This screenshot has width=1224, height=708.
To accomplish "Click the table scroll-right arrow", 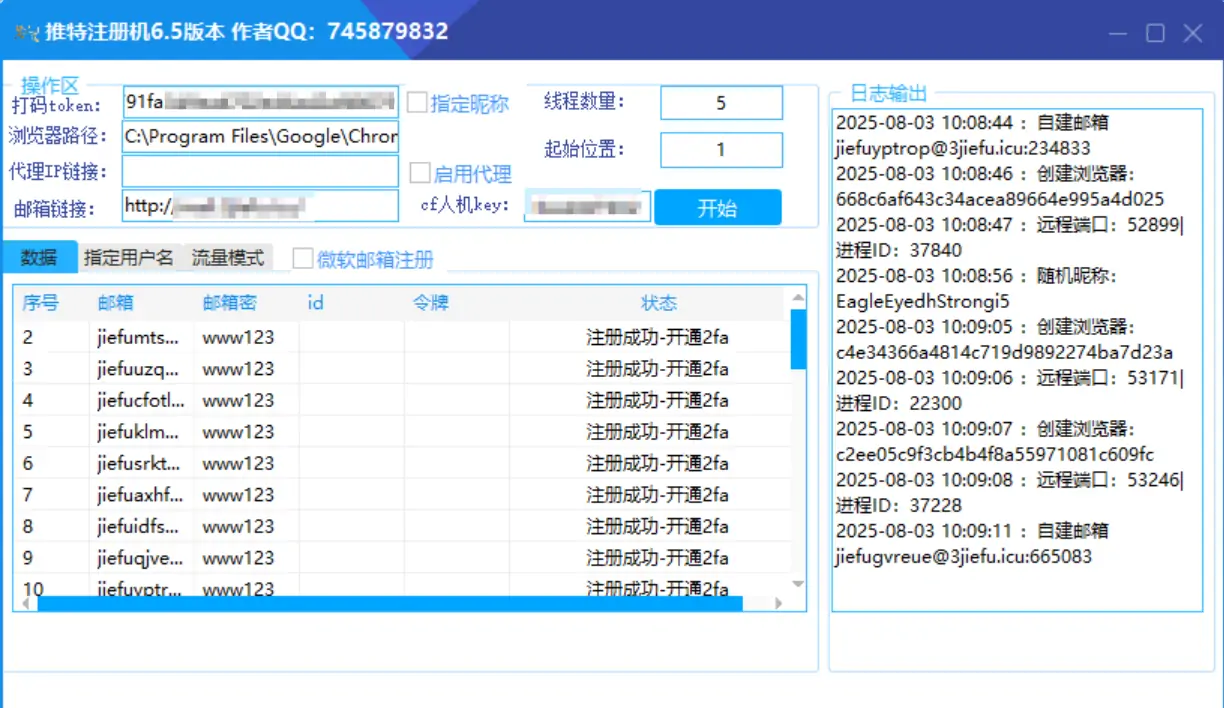I will tap(778, 604).
